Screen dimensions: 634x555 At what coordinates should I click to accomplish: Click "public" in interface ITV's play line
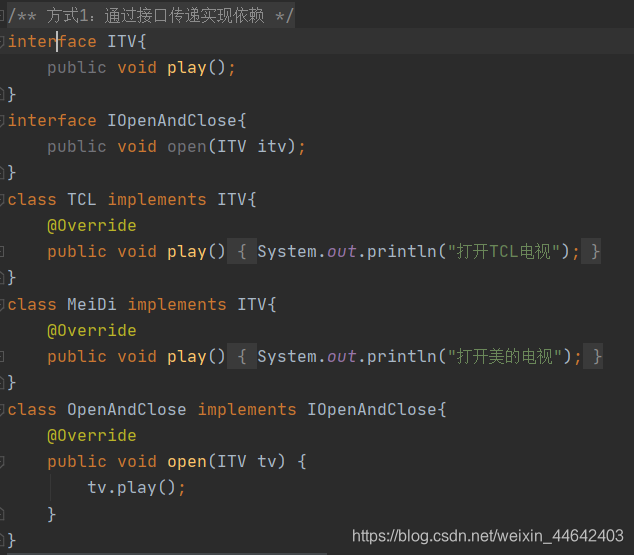pos(77,68)
